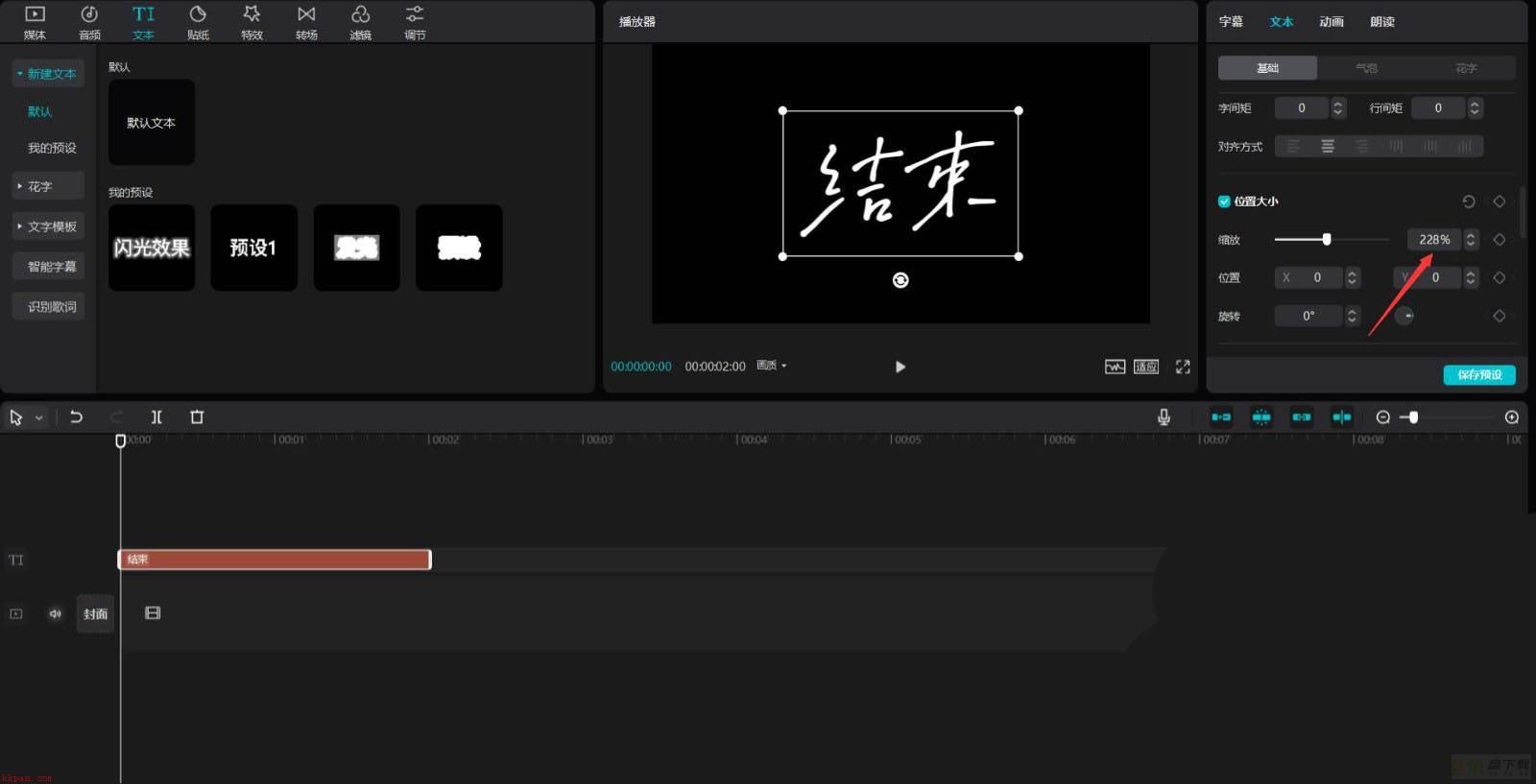Click the rotation dial knob
The height and width of the screenshot is (784, 1536).
tap(1404, 316)
